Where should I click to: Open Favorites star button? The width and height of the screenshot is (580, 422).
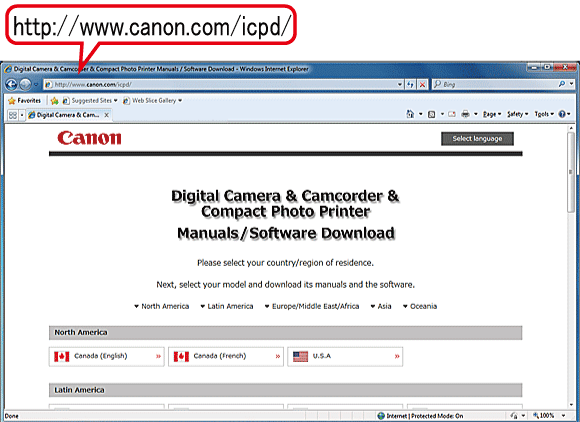point(24,101)
